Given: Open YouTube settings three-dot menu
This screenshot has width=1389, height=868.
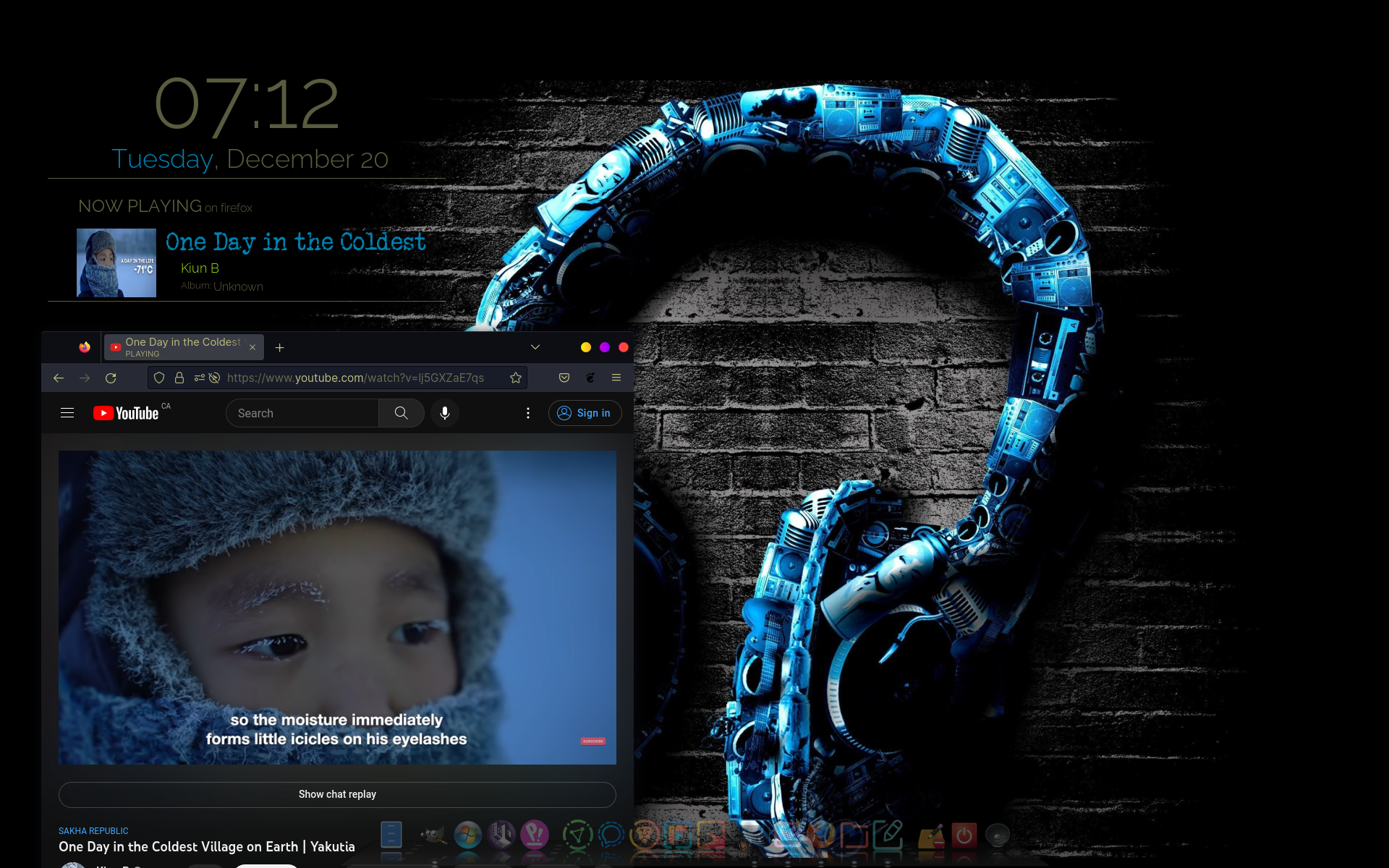Looking at the screenshot, I should [528, 413].
